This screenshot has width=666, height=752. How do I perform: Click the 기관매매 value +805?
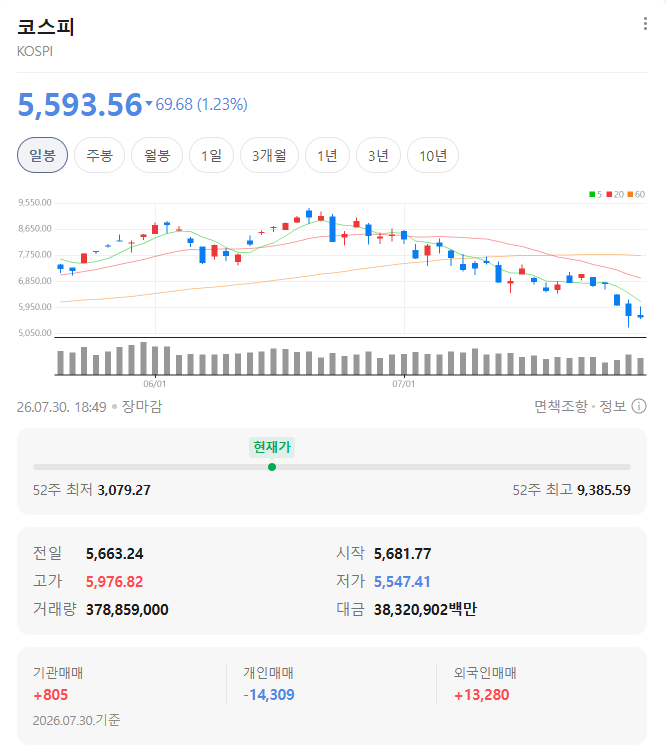tap(50, 694)
